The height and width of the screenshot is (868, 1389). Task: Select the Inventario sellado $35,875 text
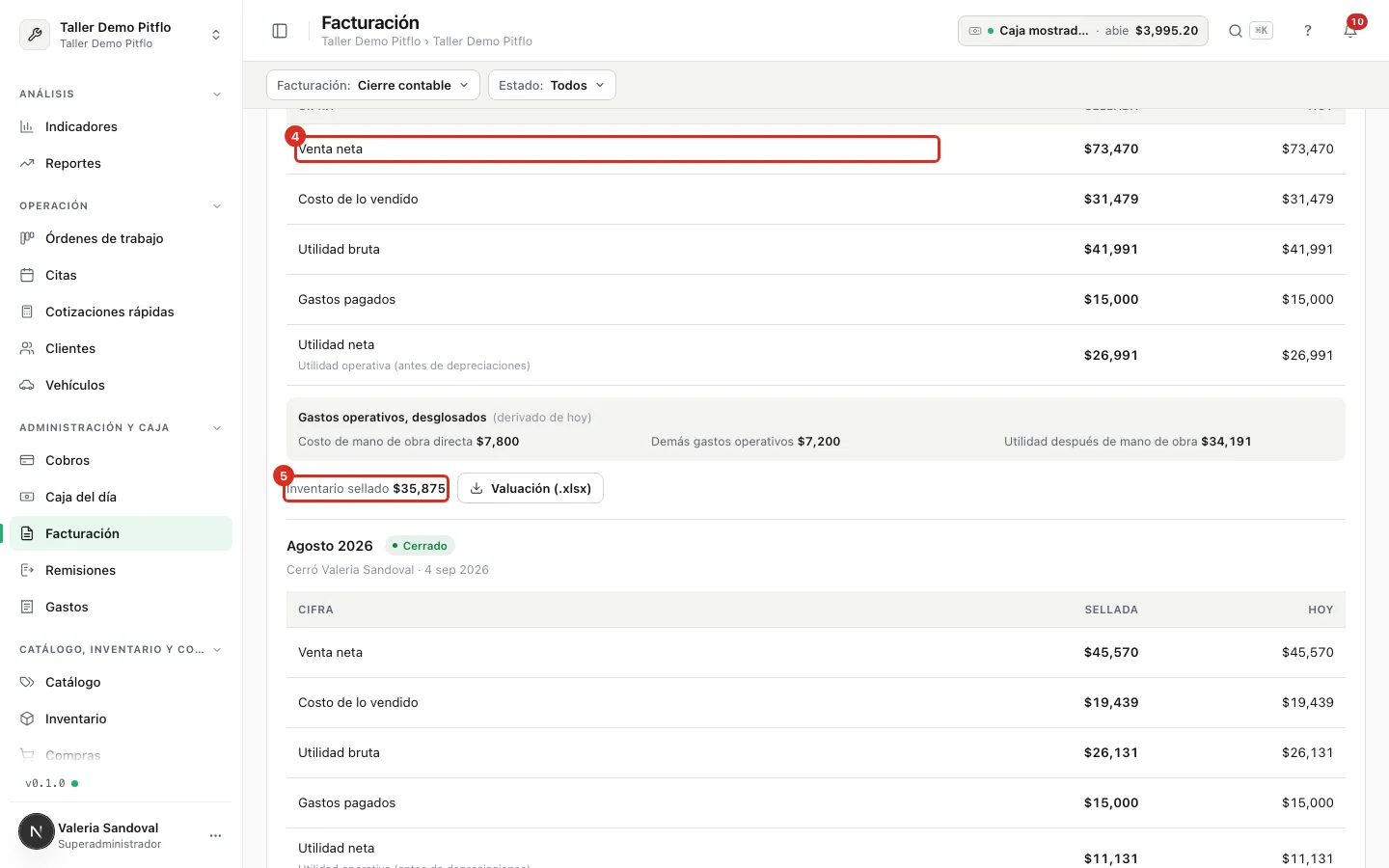tap(366, 488)
